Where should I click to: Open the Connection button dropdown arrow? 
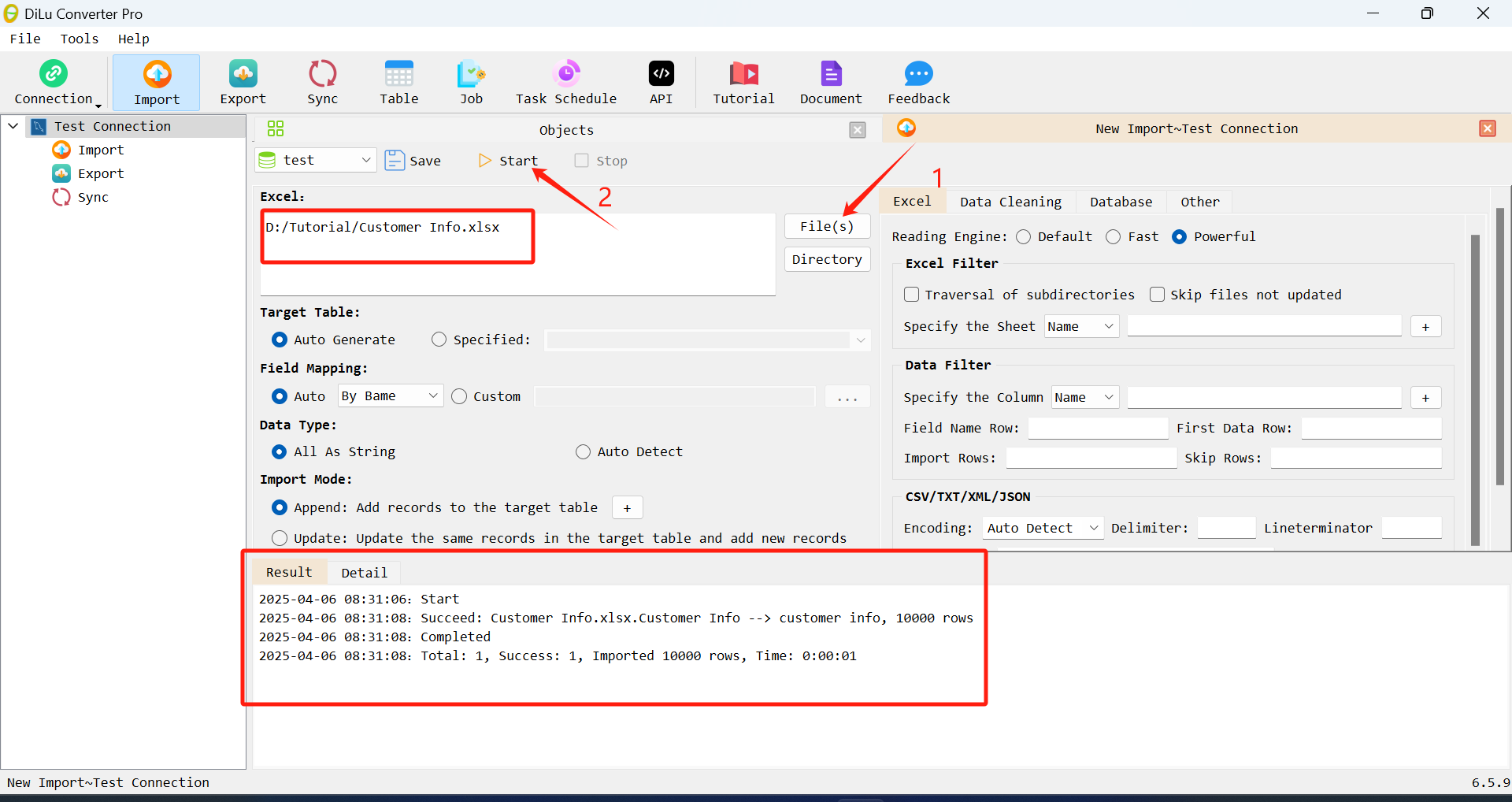tap(98, 106)
